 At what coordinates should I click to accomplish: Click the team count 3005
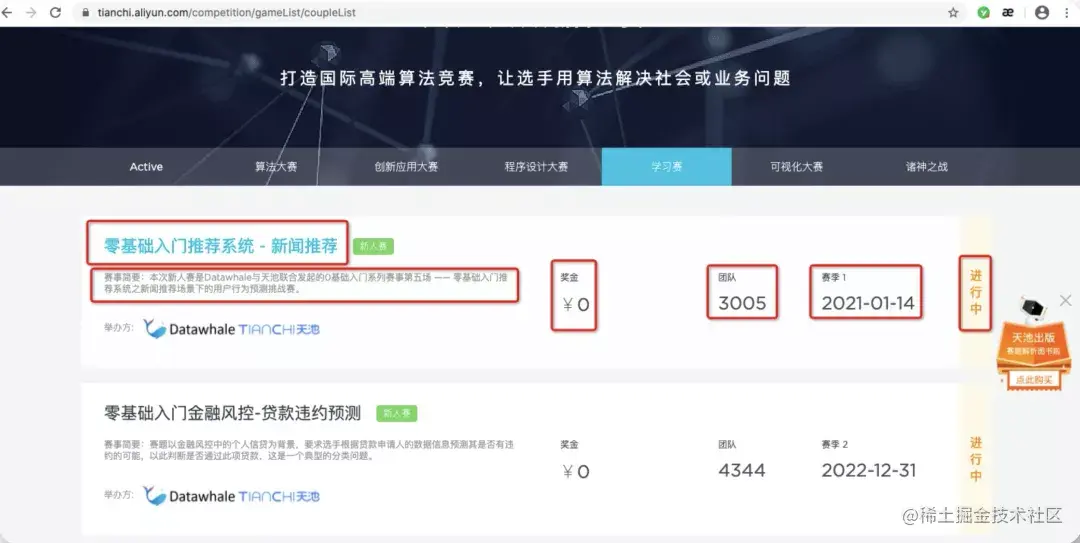(742, 303)
